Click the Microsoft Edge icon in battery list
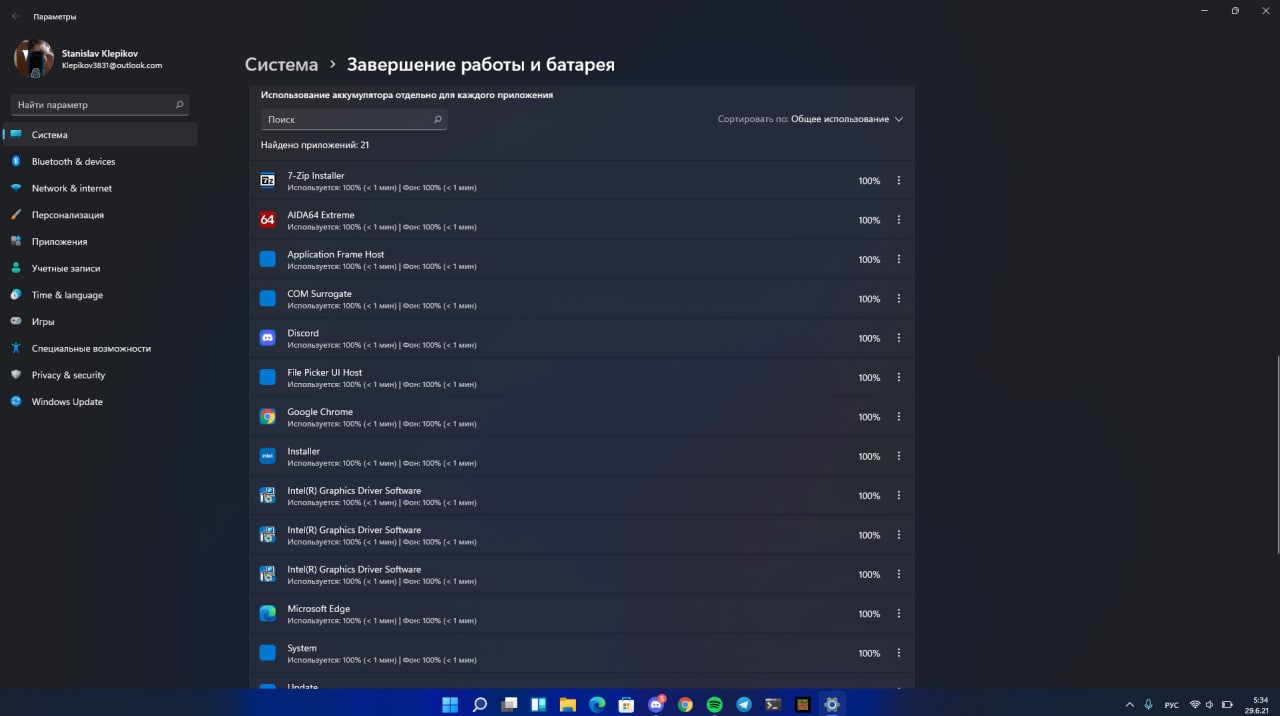 (267, 614)
